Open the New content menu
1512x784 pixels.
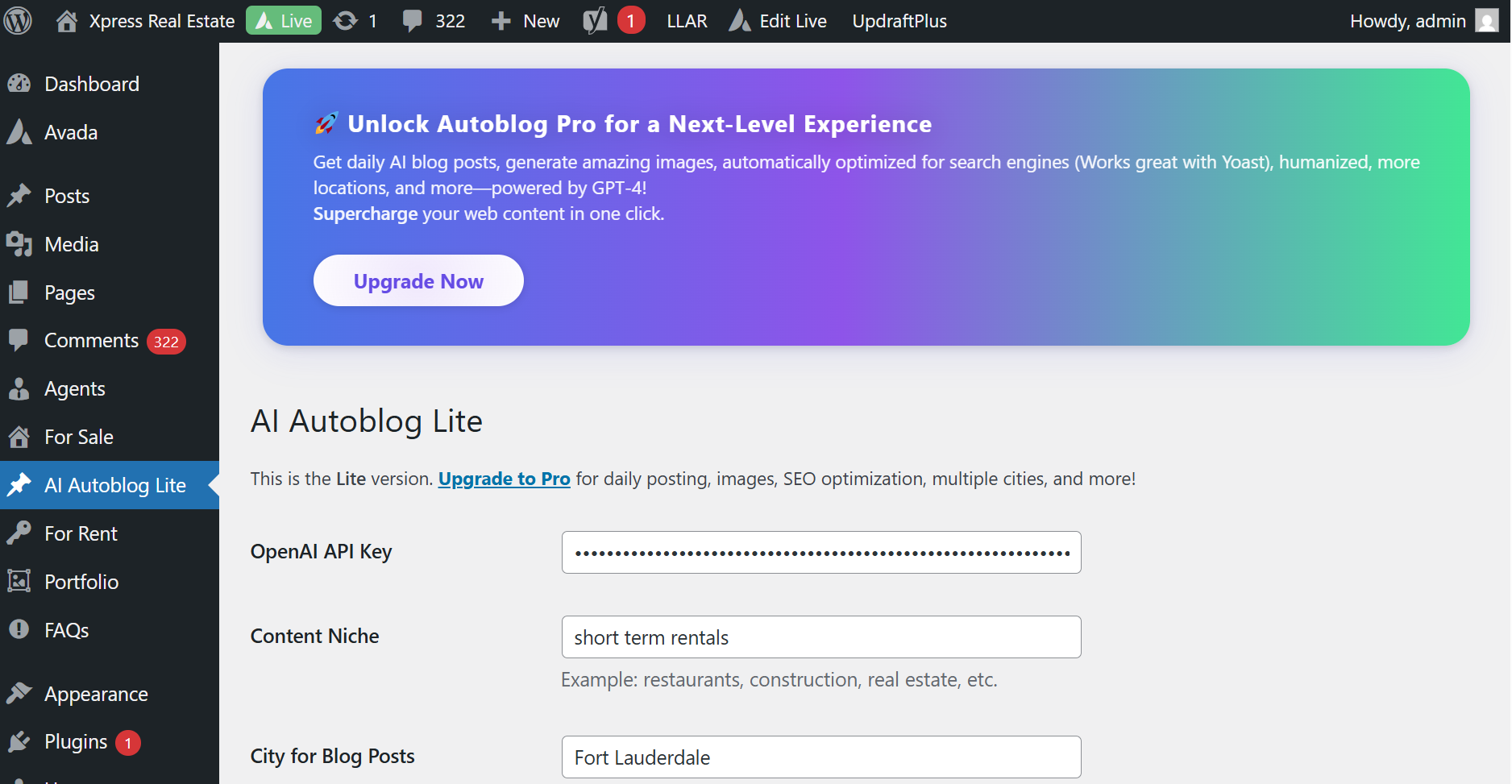point(541,21)
